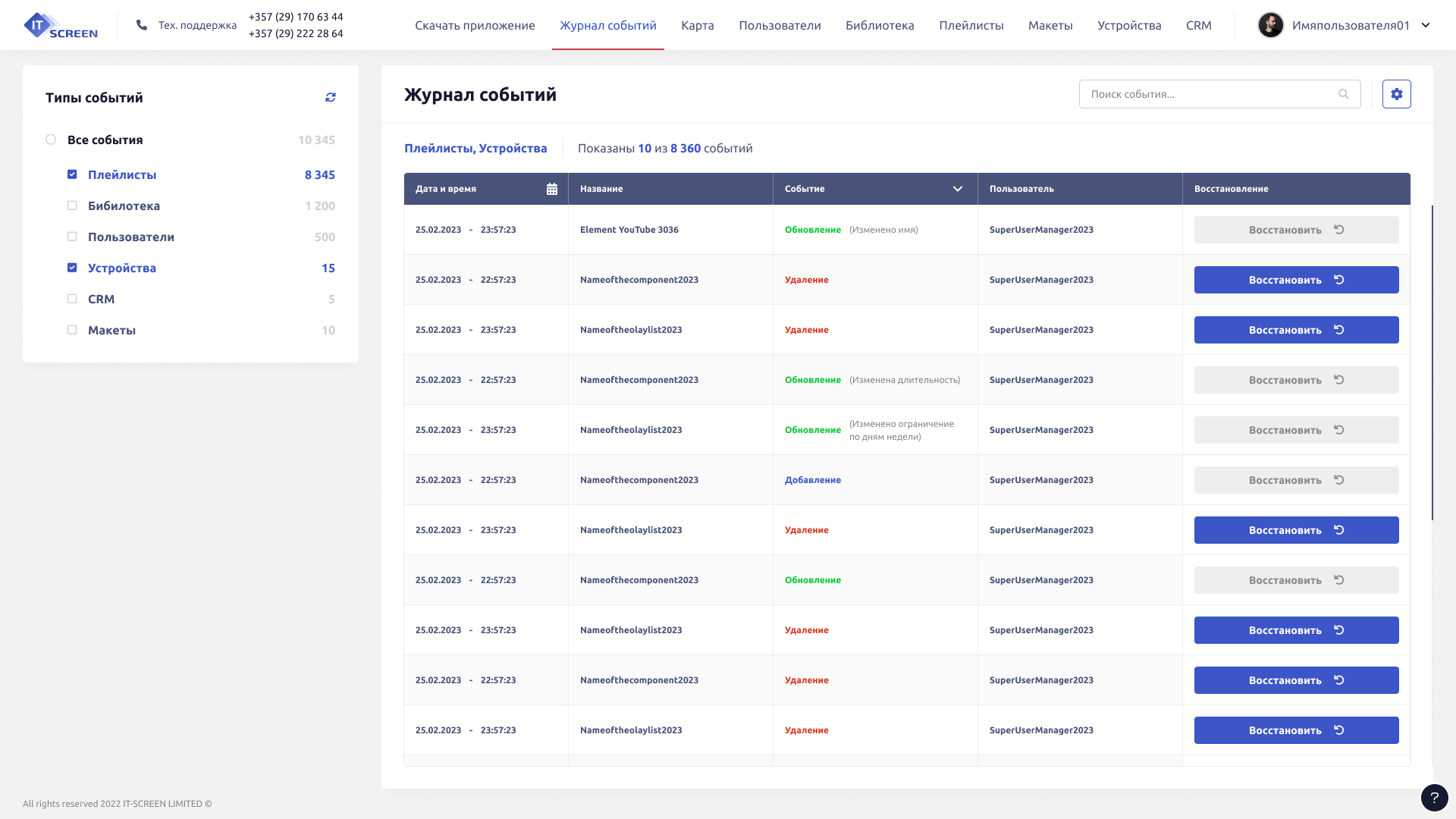Open the settings gear next to search
This screenshot has width=1456, height=819.
1396,94
